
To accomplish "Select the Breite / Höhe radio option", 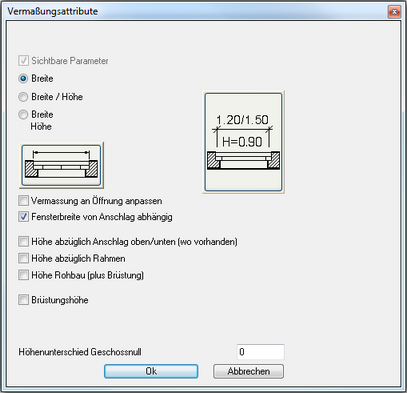I will (x=23, y=97).
